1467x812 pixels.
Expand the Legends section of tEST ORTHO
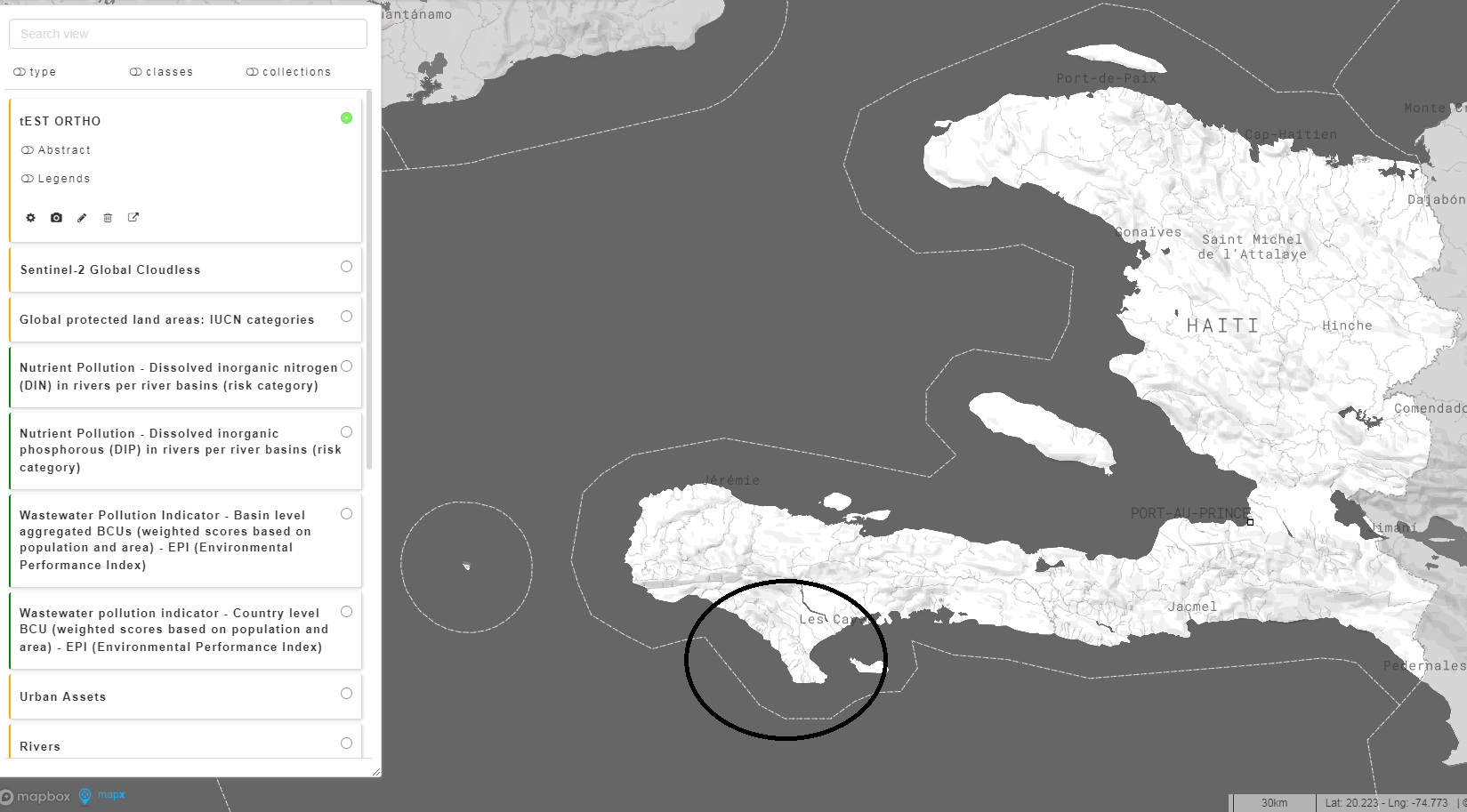55,178
